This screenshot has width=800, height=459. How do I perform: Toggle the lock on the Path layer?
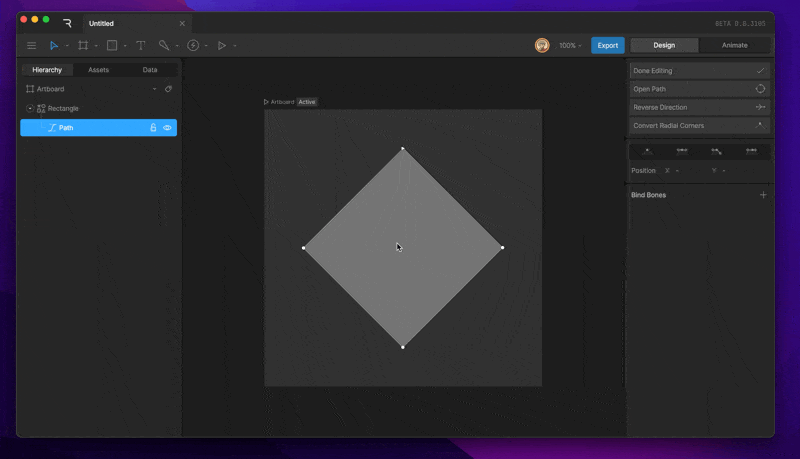153,128
